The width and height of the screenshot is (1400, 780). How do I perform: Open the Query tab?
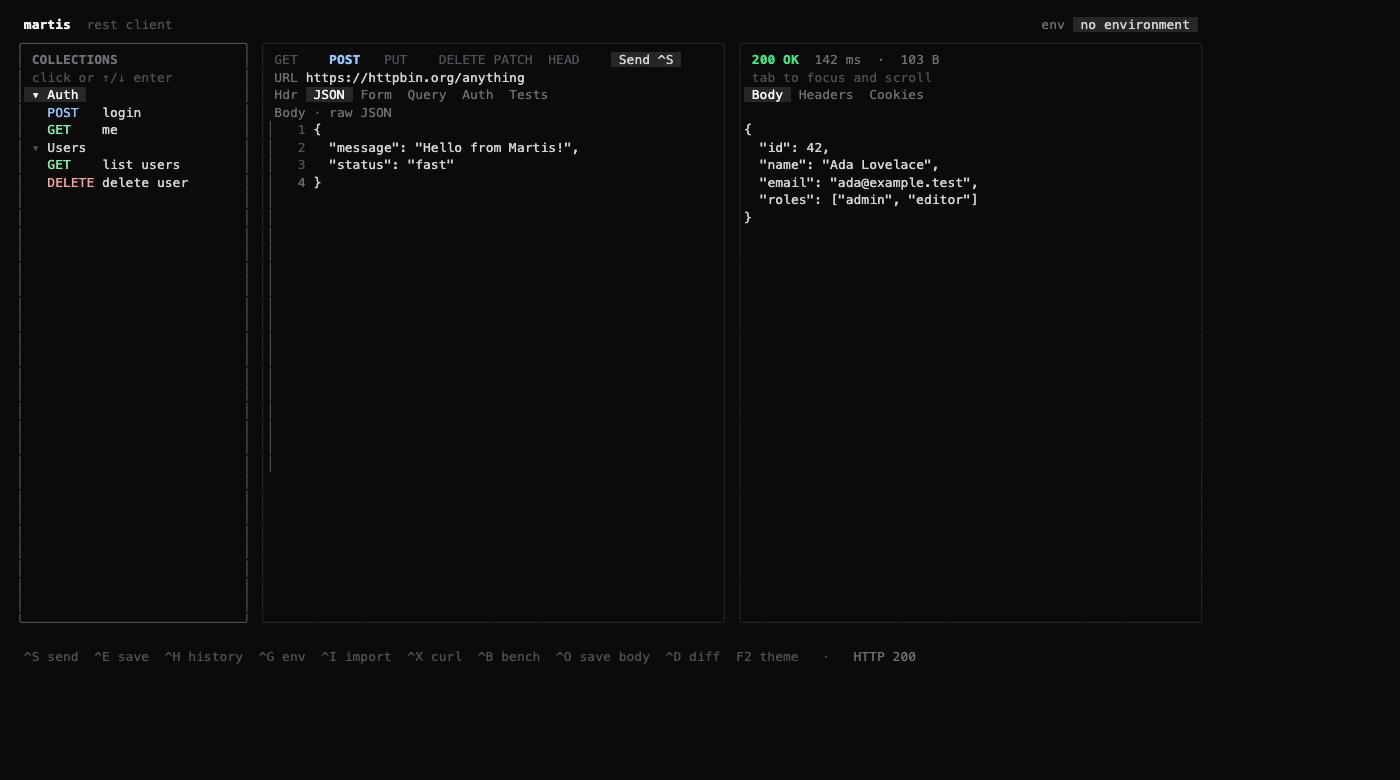[426, 95]
